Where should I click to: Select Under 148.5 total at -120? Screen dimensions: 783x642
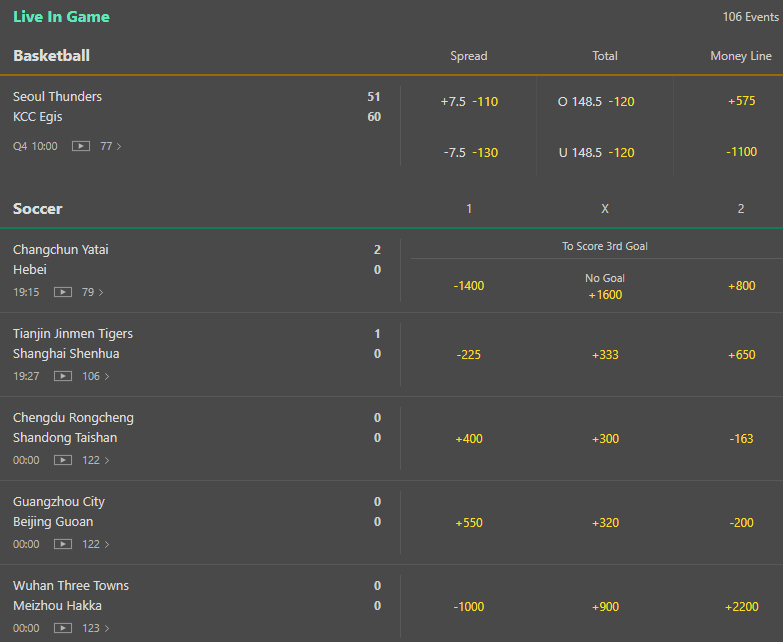click(596, 153)
